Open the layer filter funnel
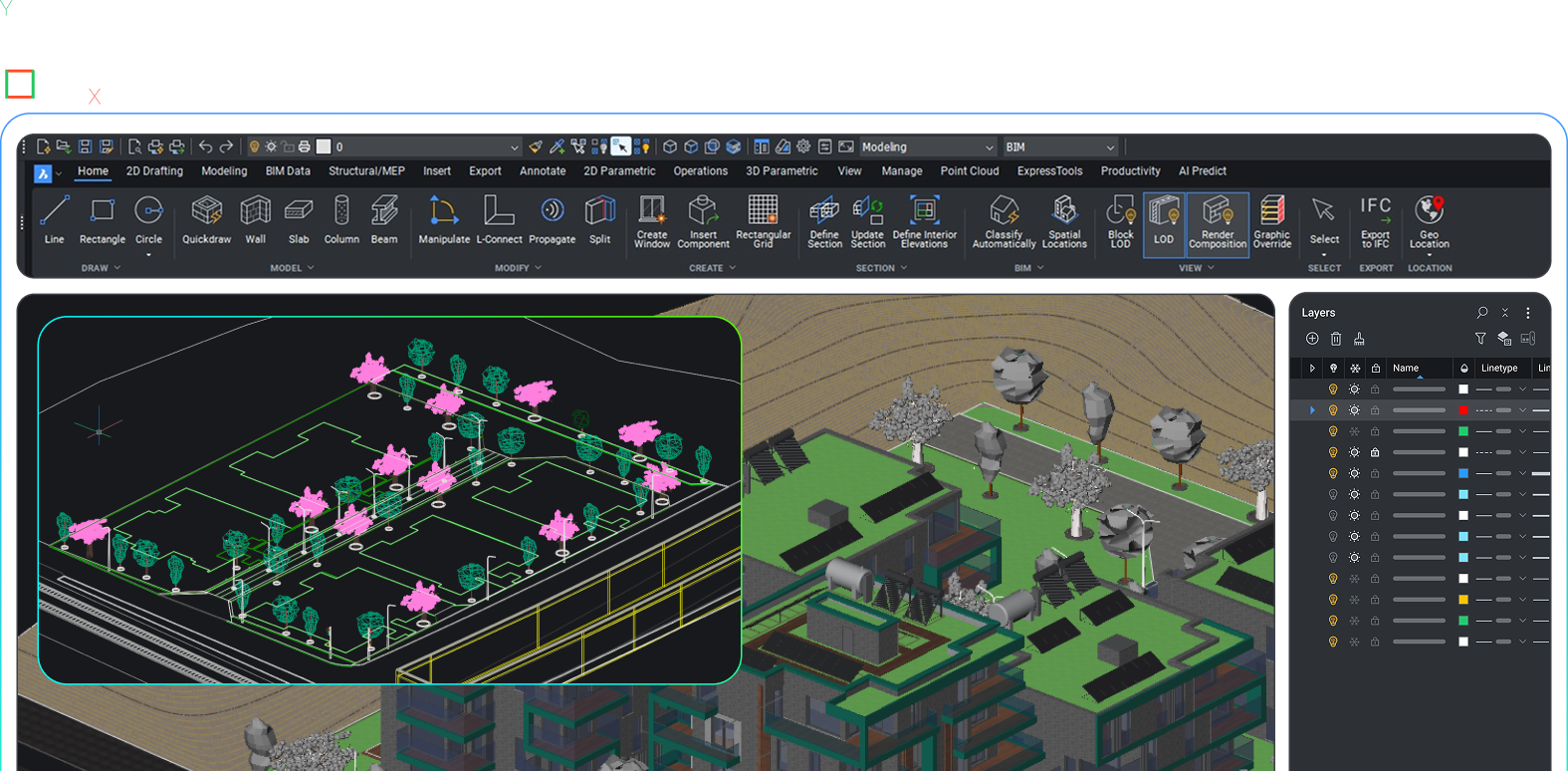Image resolution: width=1568 pixels, height=771 pixels. (x=1480, y=339)
